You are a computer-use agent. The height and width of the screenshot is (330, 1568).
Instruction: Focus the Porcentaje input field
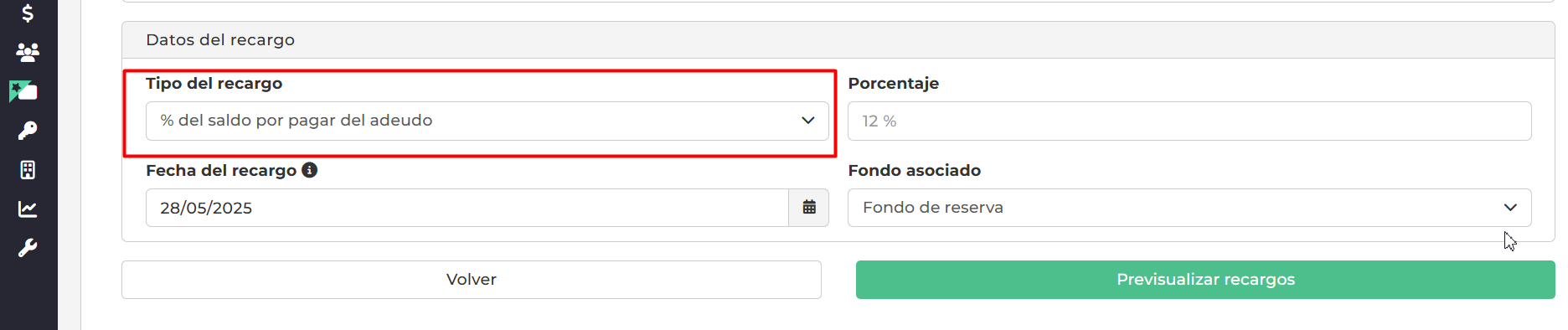[1189, 121]
